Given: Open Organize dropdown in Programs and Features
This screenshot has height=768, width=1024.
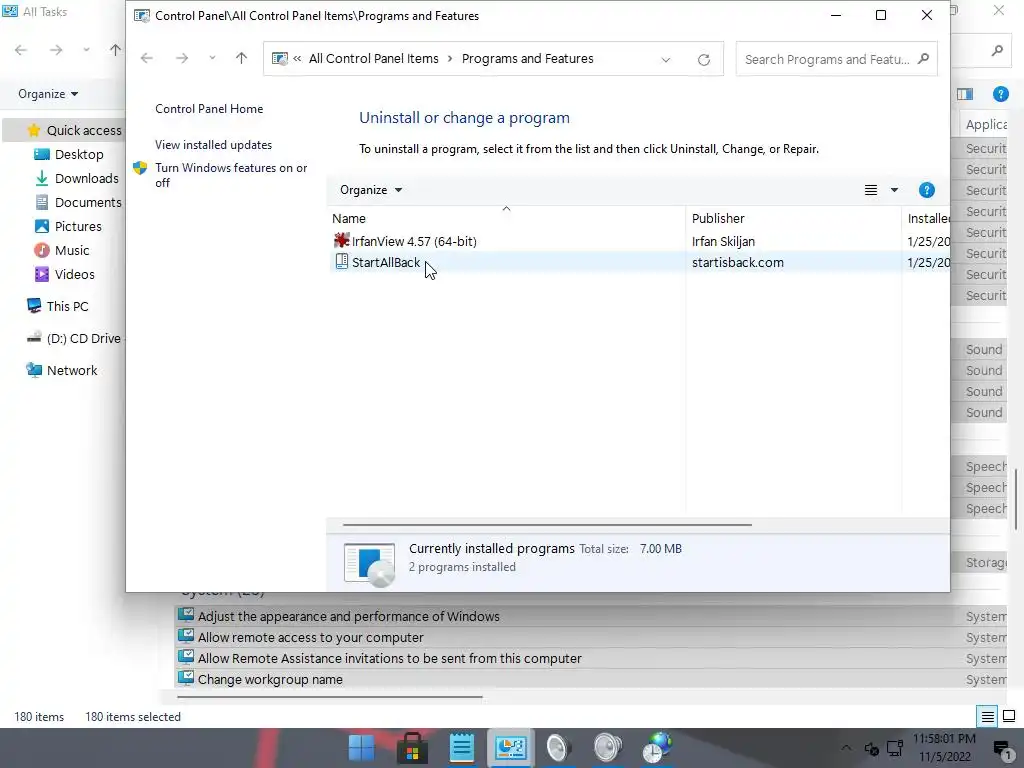Looking at the screenshot, I should pyautogui.click(x=371, y=190).
